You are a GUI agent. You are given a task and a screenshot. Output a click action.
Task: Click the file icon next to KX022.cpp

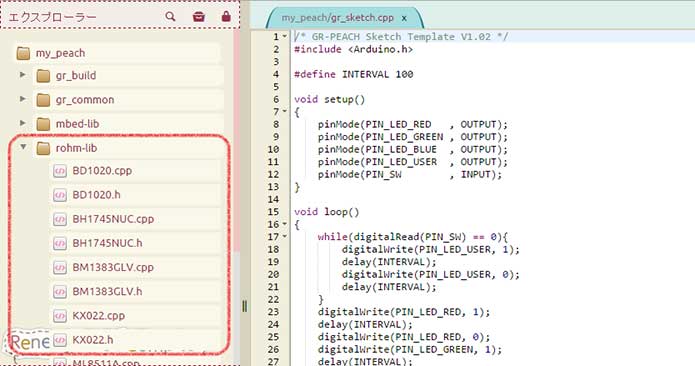[60, 316]
